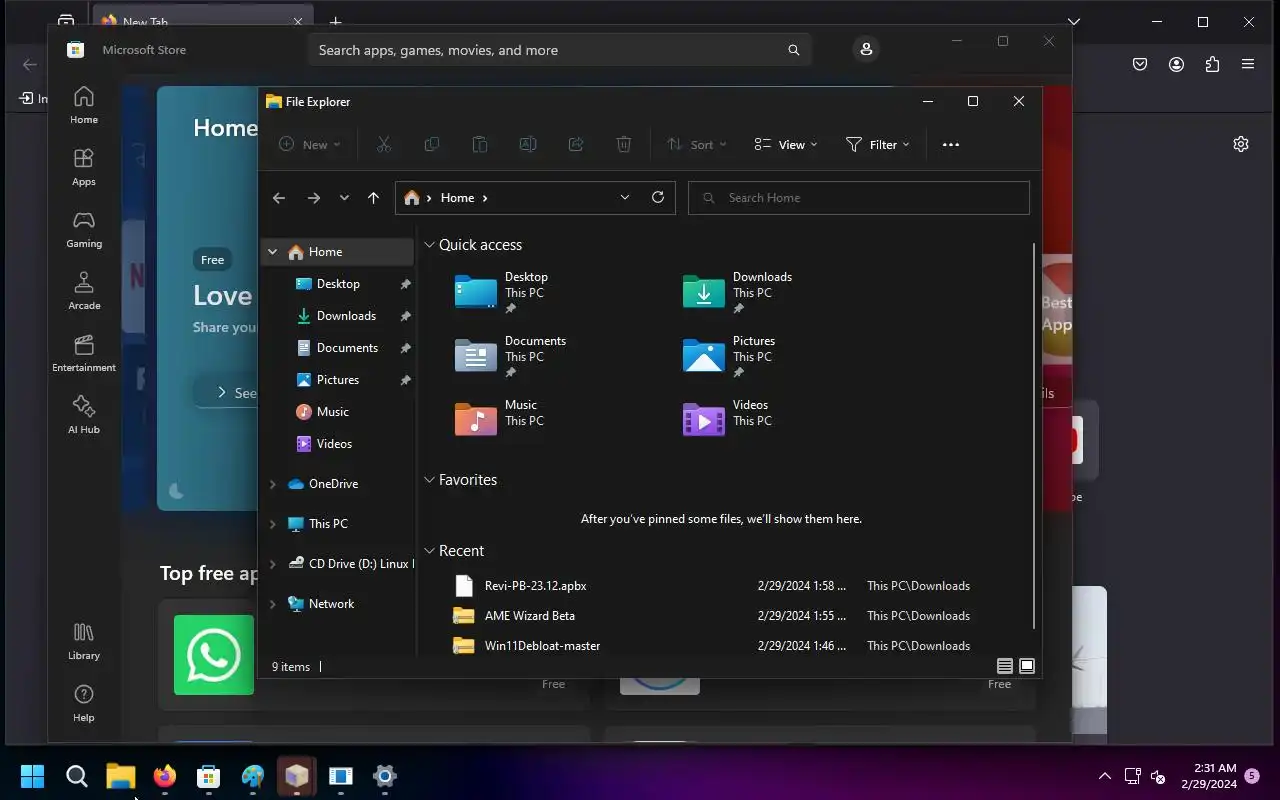1280x800 pixels.
Task: Open Gaming section in Microsoft Store sidebar
Action: [x=84, y=229]
